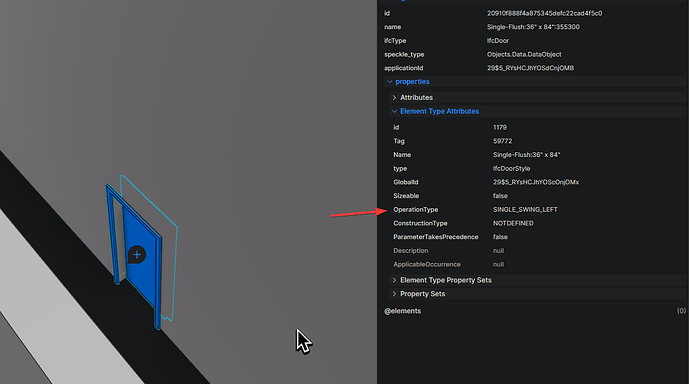Screen dimensions: 689x384
Task: Collapse Element Type Attributes section
Action: (x=394, y=112)
